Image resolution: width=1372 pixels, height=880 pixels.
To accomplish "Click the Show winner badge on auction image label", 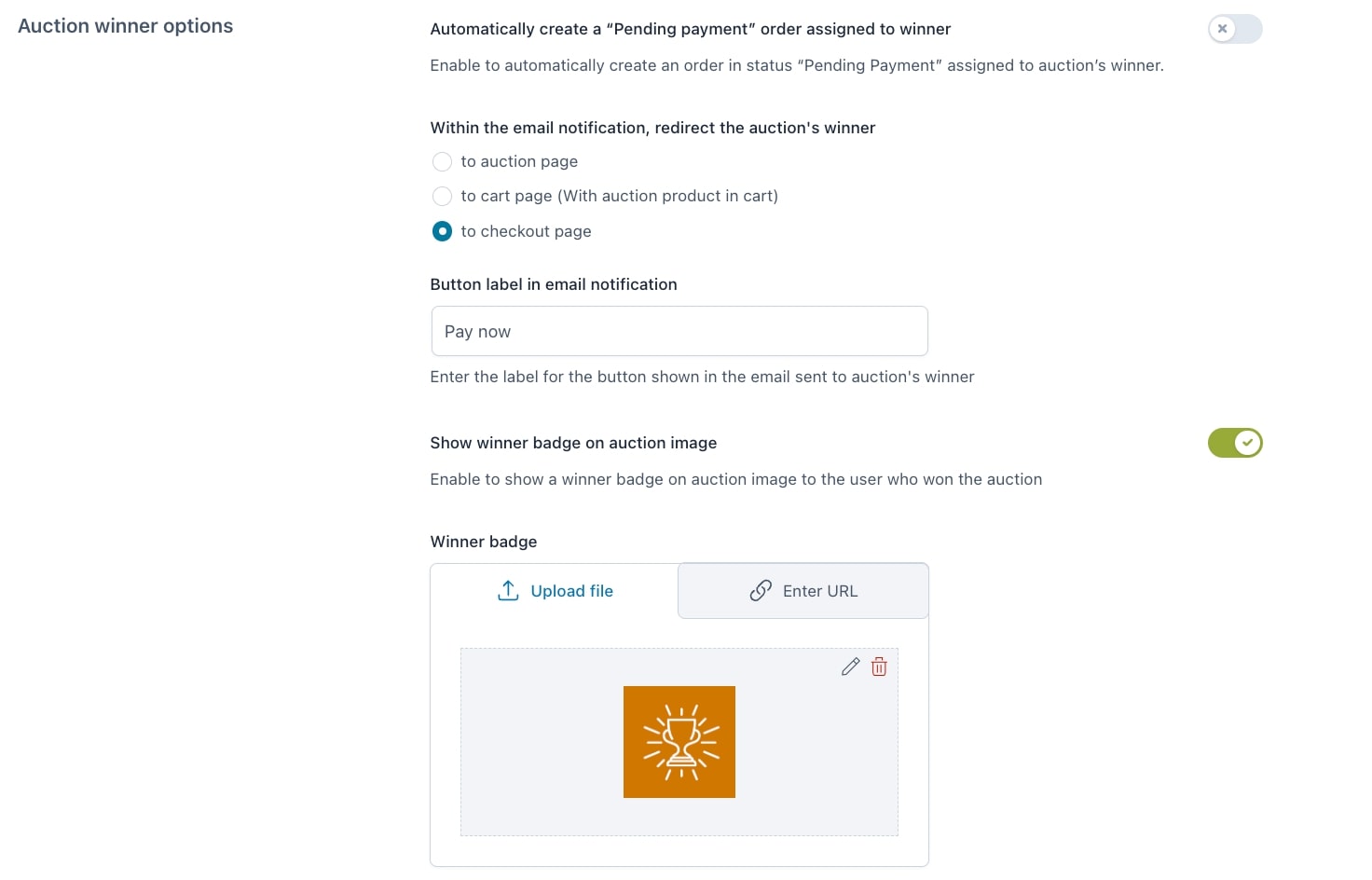I will (573, 443).
